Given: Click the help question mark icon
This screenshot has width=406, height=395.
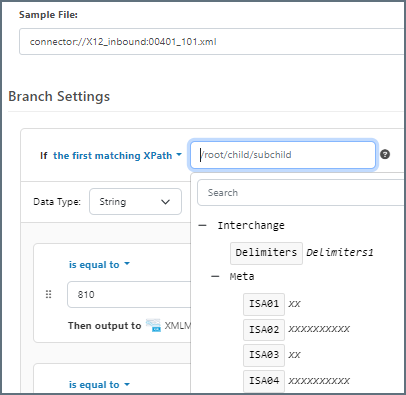Looking at the screenshot, I should 385,154.
